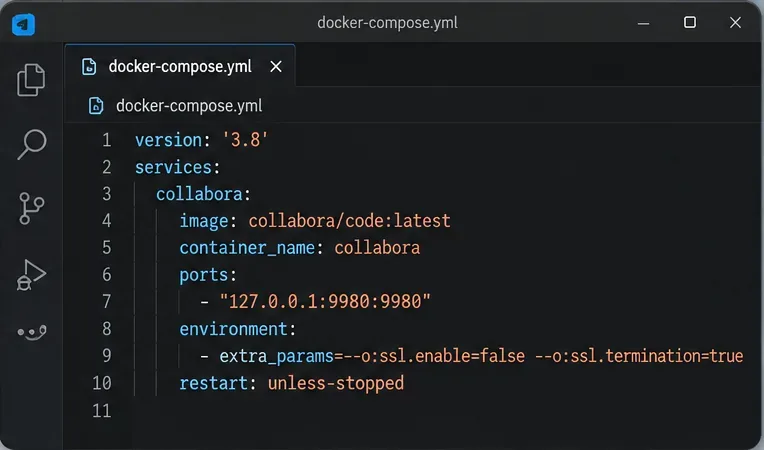
Task: Click the 'image' key
Action: pos(204,221)
